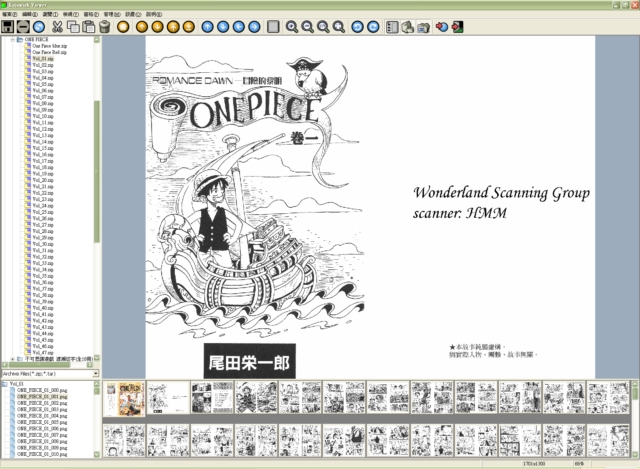Open the 說明(H) help menu
The height and width of the screenshot is (469, 640).
pos(154,14)
